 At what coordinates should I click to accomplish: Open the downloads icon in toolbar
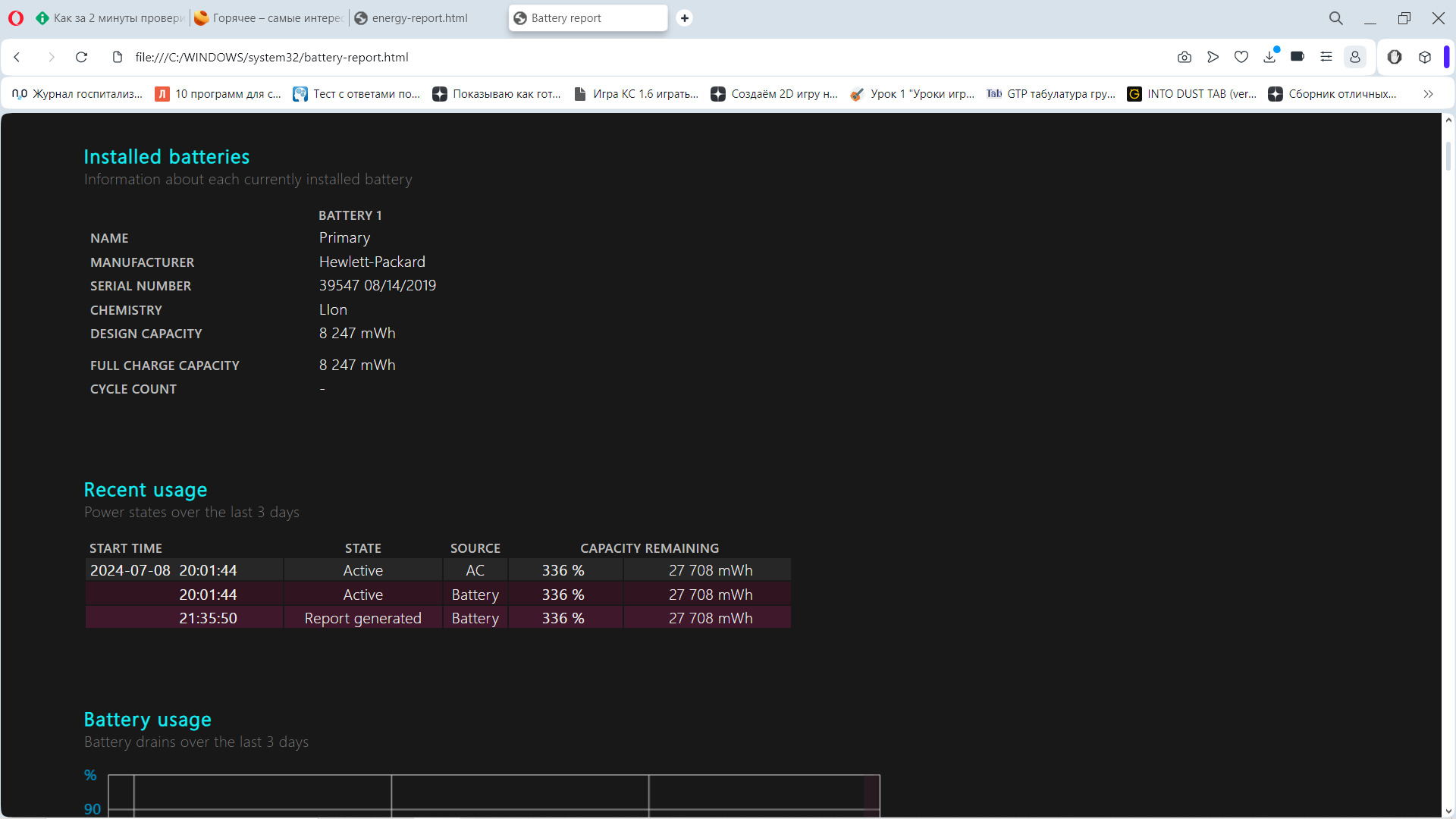(x=1269, y=57)
